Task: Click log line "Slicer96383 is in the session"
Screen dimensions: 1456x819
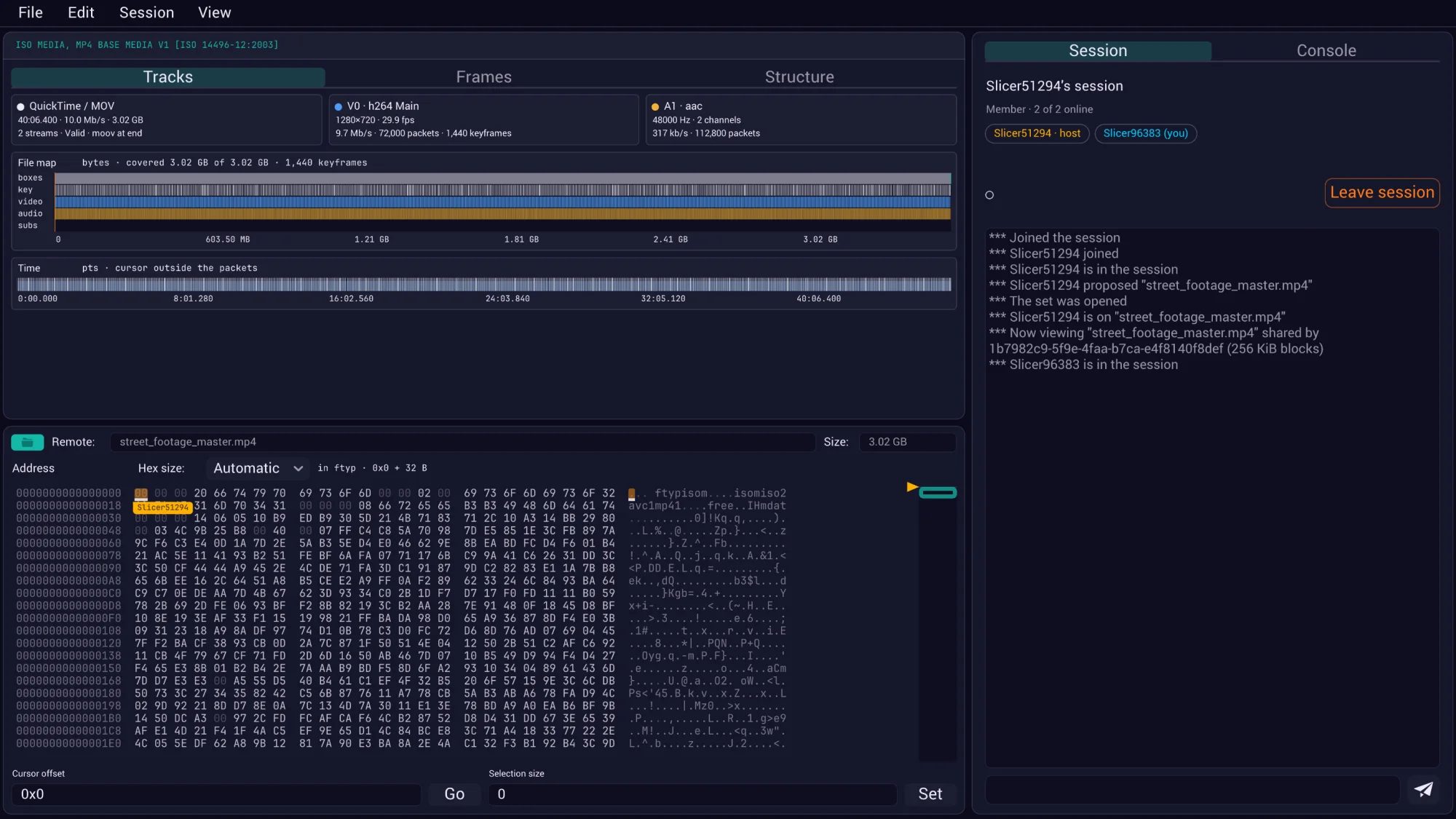Action: (1083, 364)
